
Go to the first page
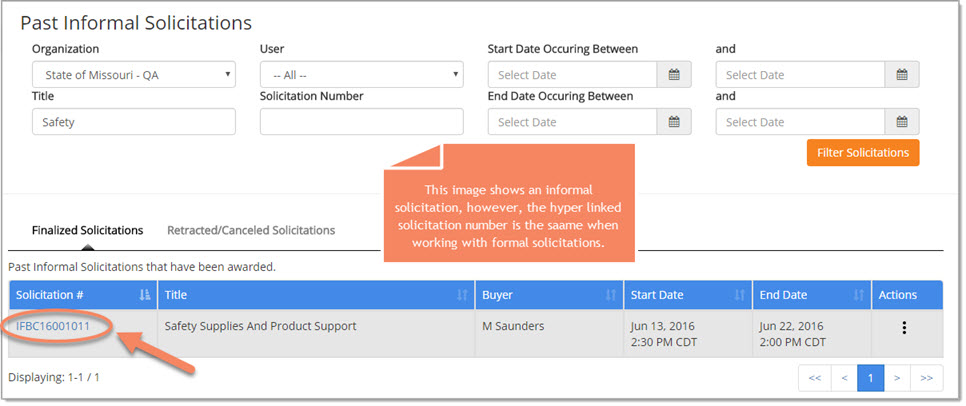[814, 378]
